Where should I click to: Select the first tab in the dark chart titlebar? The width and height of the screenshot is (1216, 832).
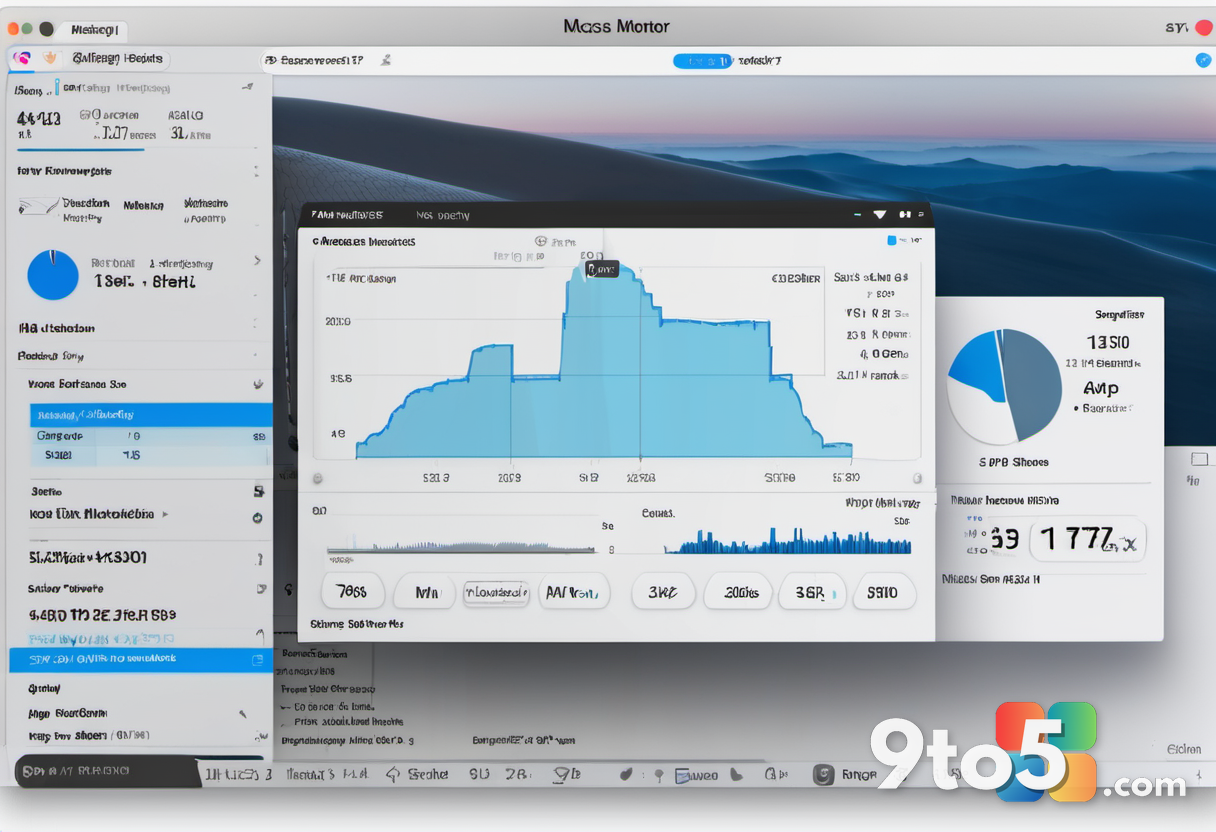[347, 215]
